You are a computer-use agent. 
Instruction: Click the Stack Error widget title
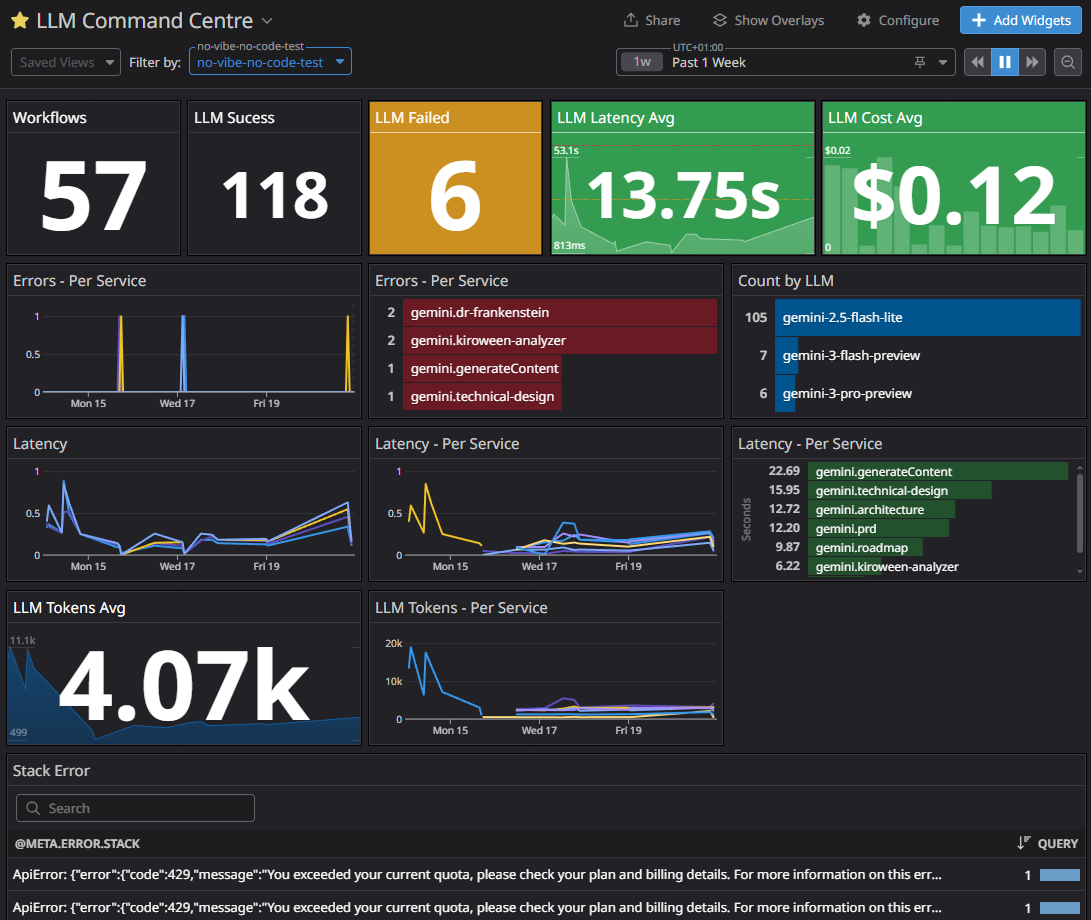(51, 770)
